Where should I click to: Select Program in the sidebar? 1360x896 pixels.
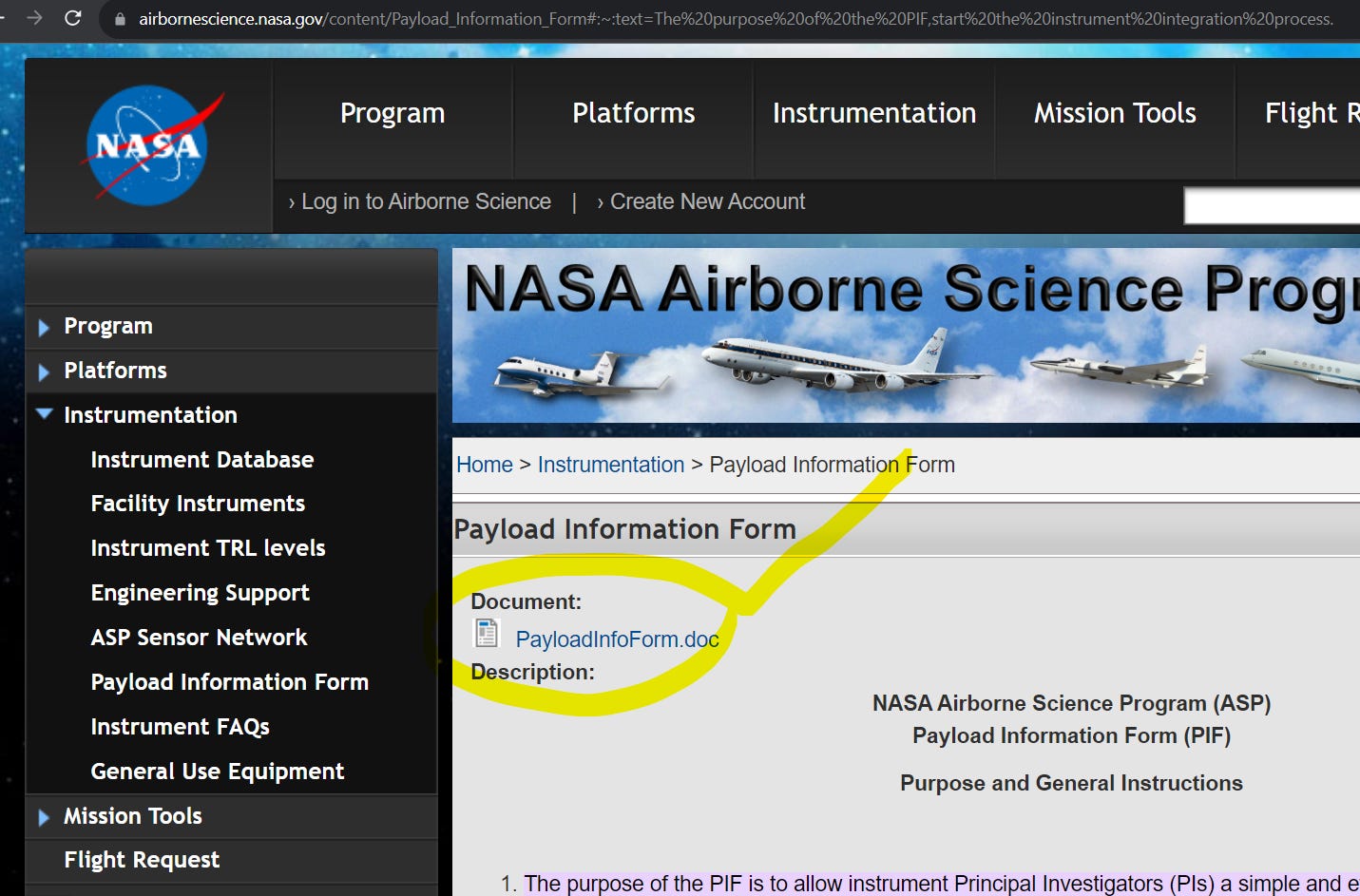[x=108, y=326]
